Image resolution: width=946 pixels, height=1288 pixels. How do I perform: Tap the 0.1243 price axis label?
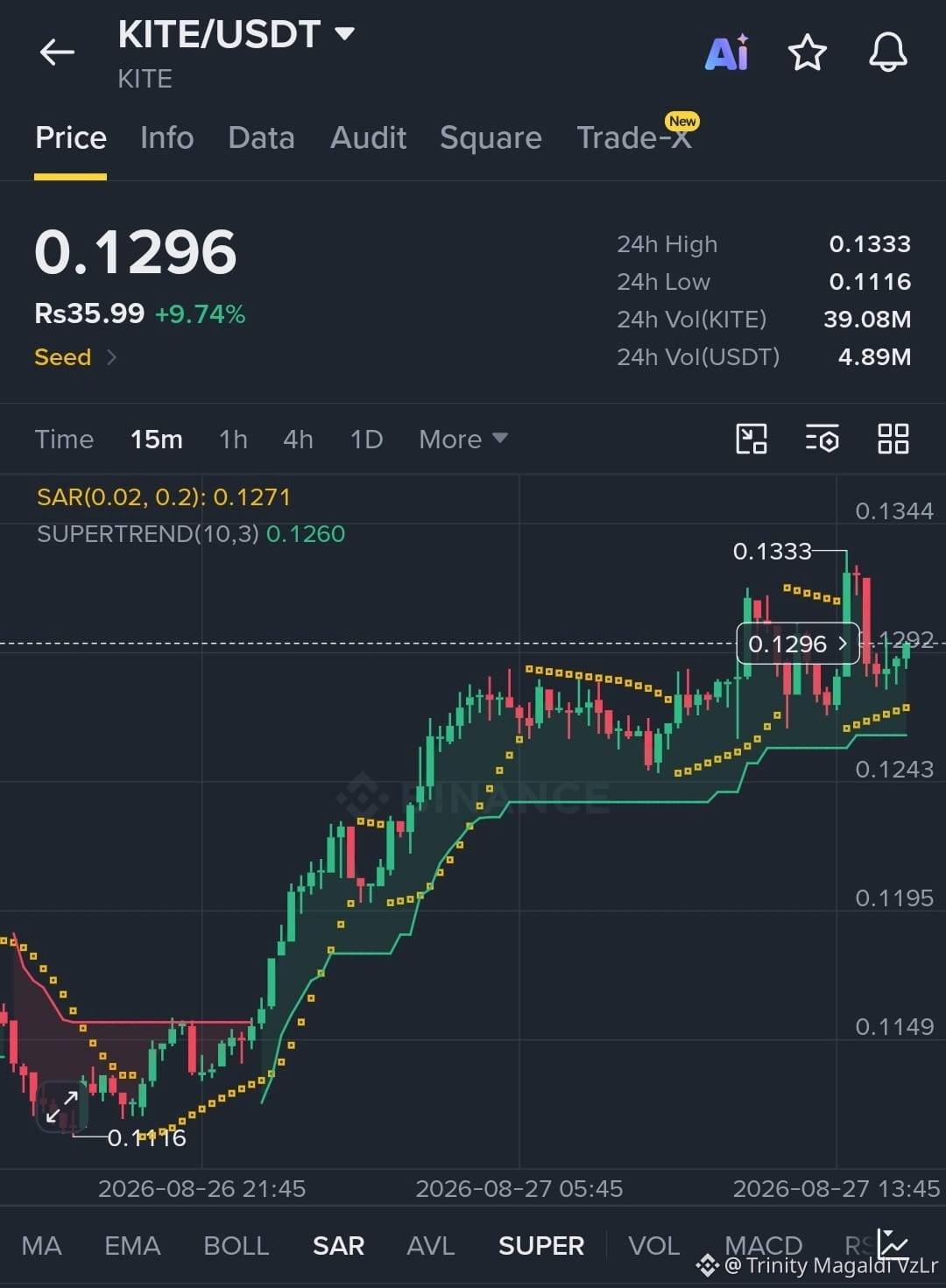coord(894,769)
